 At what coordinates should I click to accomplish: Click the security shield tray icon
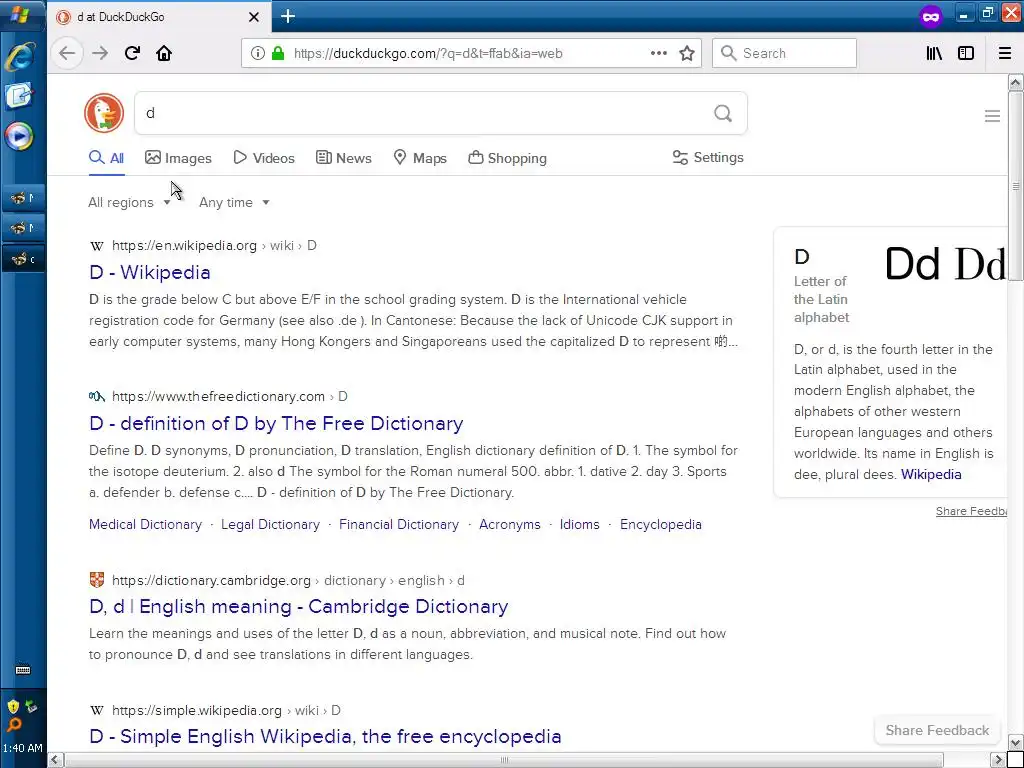coord(13,707)
